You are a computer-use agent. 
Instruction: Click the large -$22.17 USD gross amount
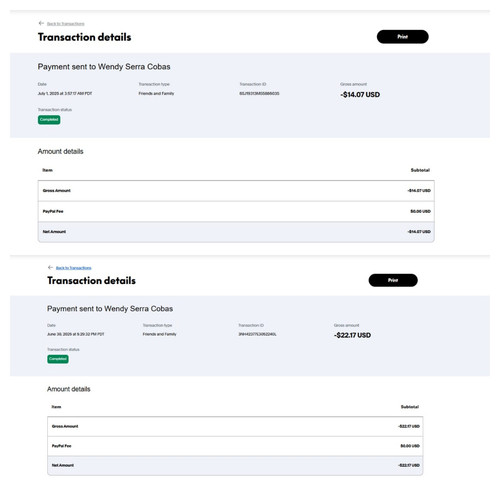click(352, 335)
